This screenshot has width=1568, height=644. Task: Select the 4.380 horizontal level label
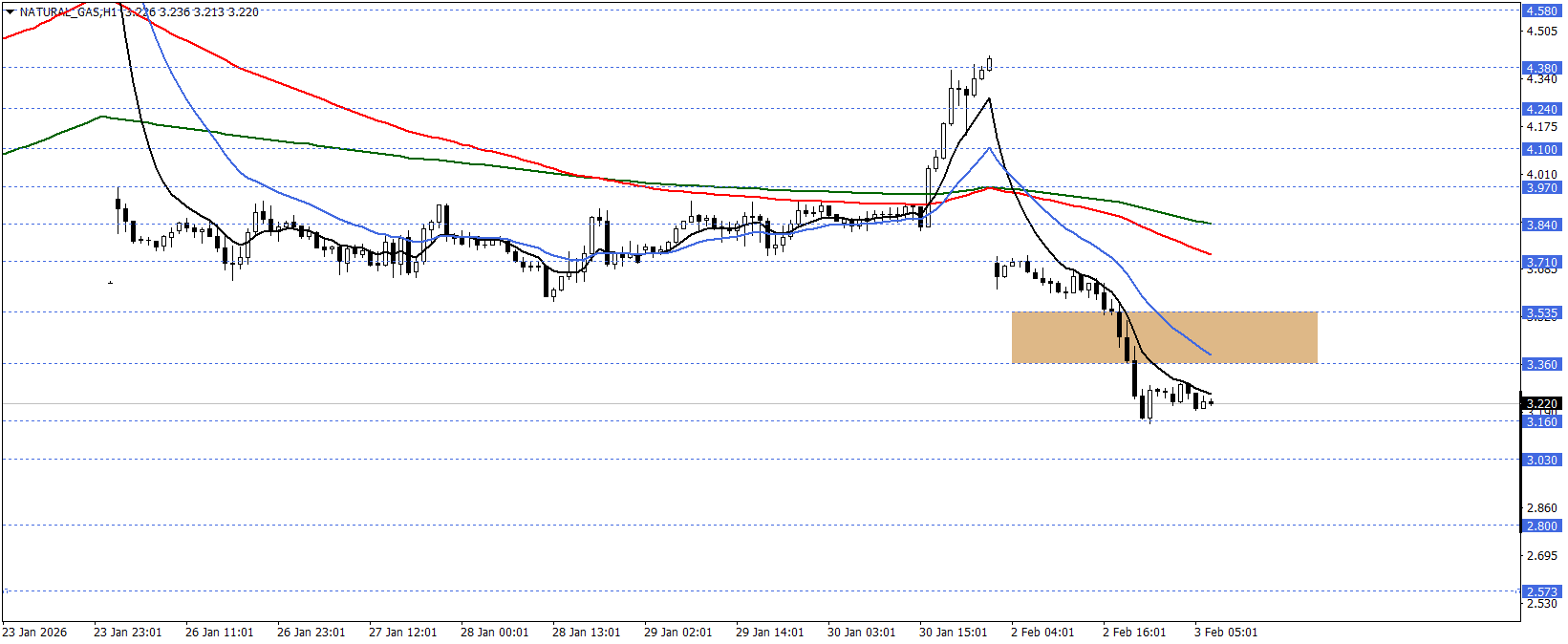point(1540,68)
